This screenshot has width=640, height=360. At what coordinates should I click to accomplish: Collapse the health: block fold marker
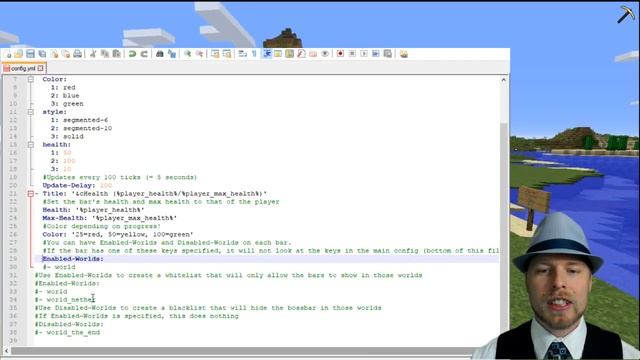pyautogui.click(x=31, y=144)
